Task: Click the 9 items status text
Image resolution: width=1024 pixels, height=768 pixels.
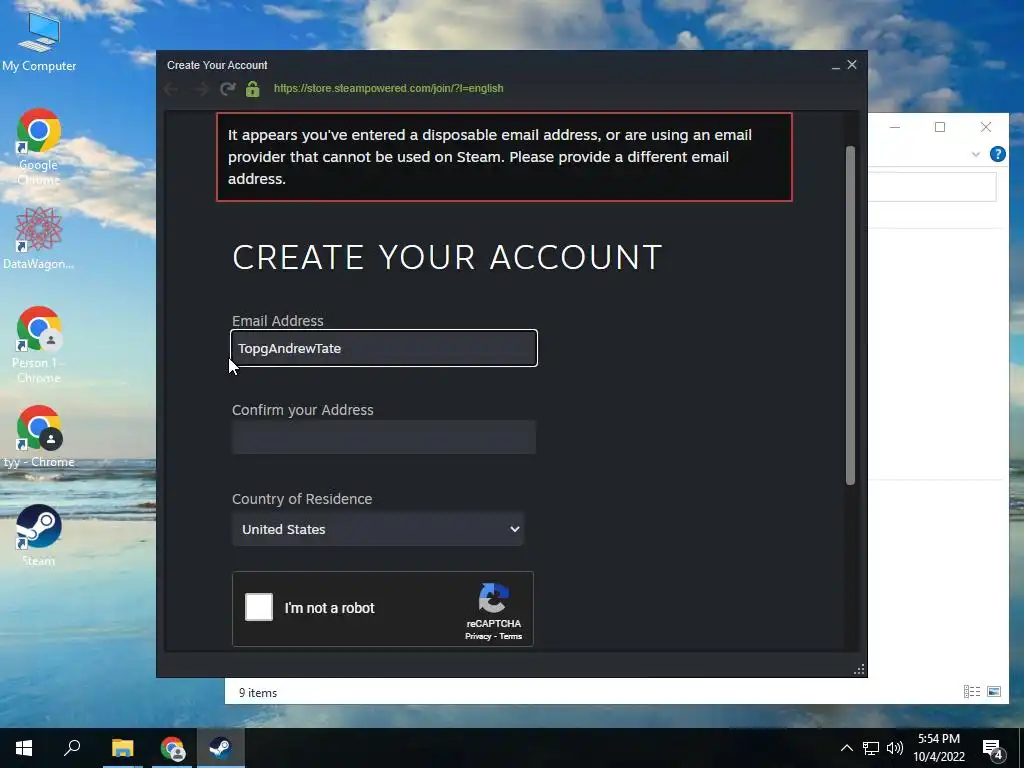Action: coord(258,693)
